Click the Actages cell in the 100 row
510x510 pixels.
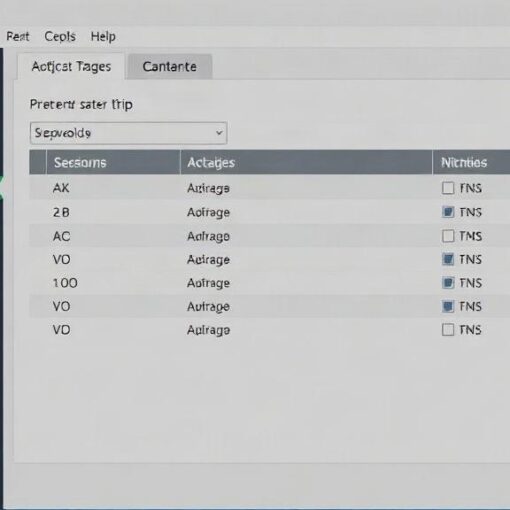click(x=208, y=283)
